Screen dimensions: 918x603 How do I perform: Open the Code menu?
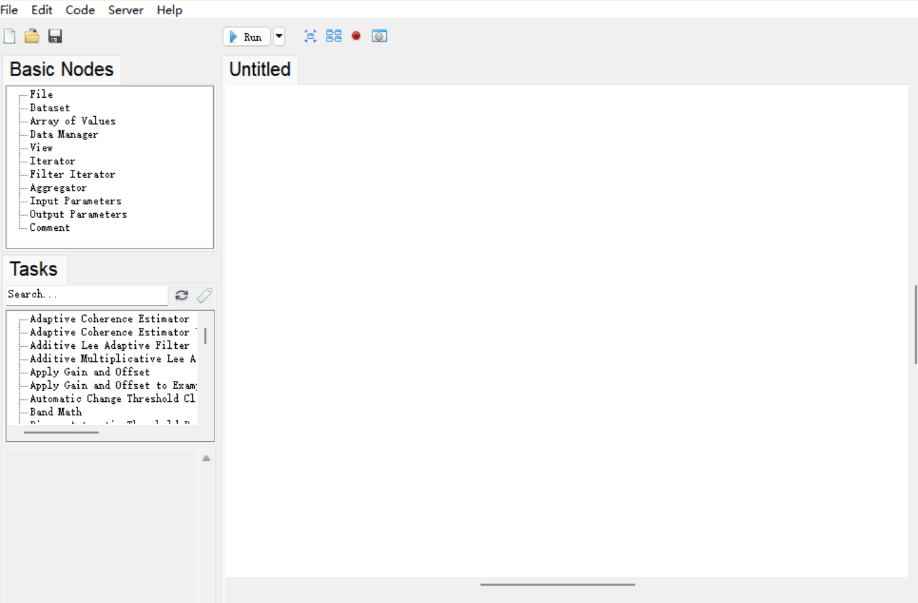click(x=80, y=10)
